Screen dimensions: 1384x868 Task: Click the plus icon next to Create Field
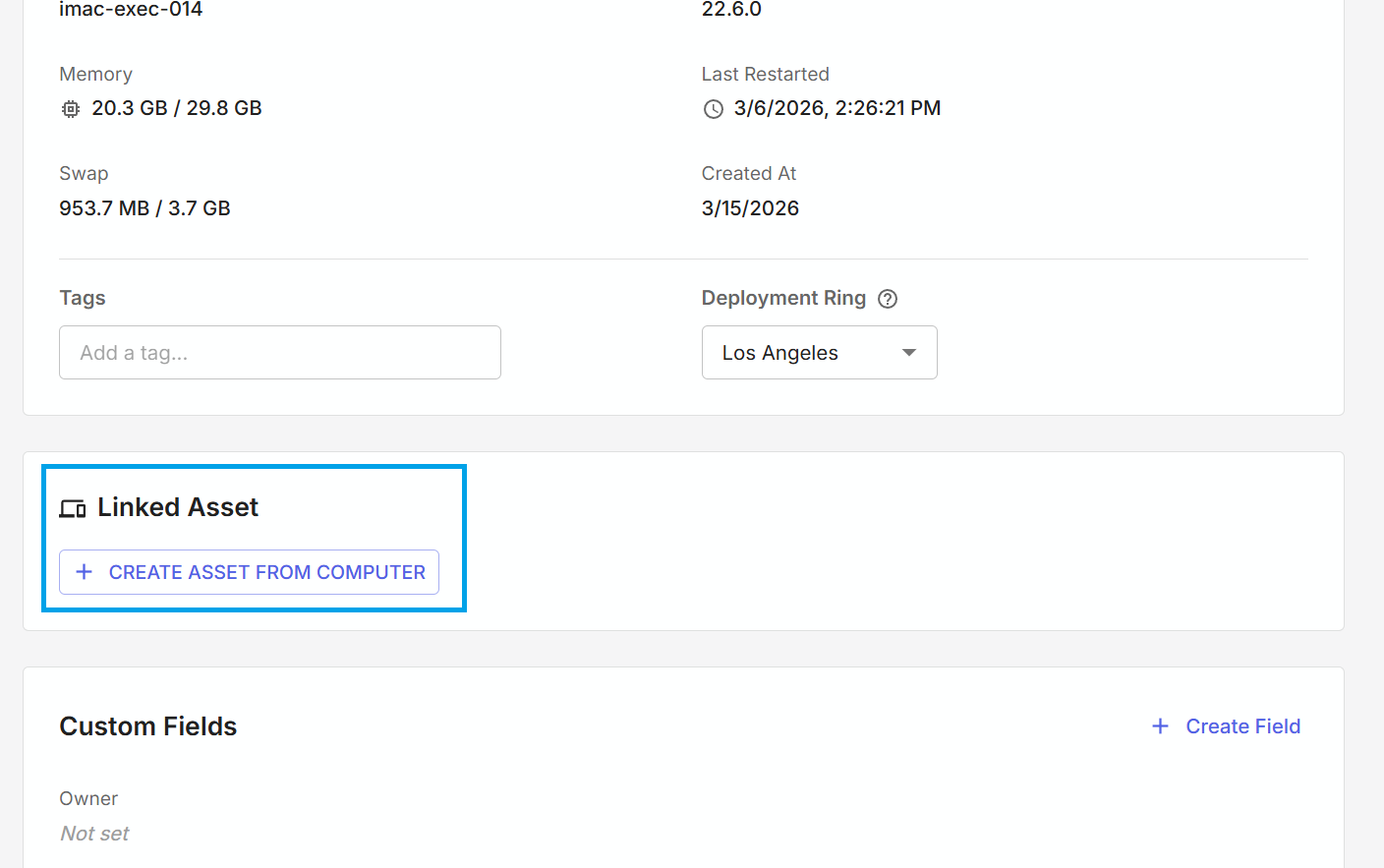point(1161,726)
